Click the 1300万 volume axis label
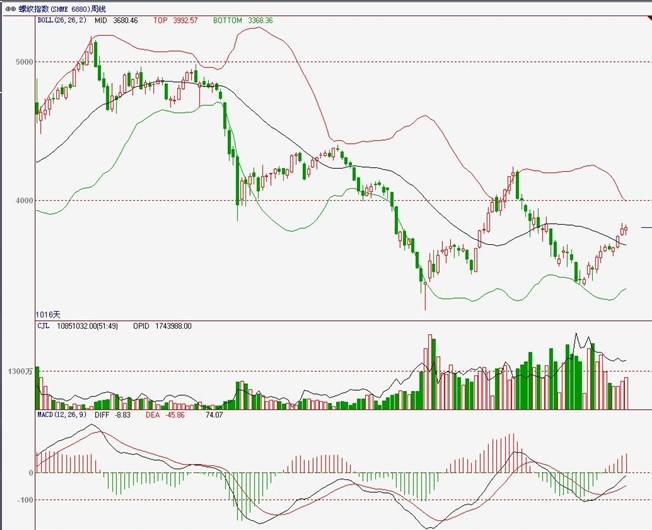Image resolution: width=652 pixels, height=530 pixels. point(20,371)
